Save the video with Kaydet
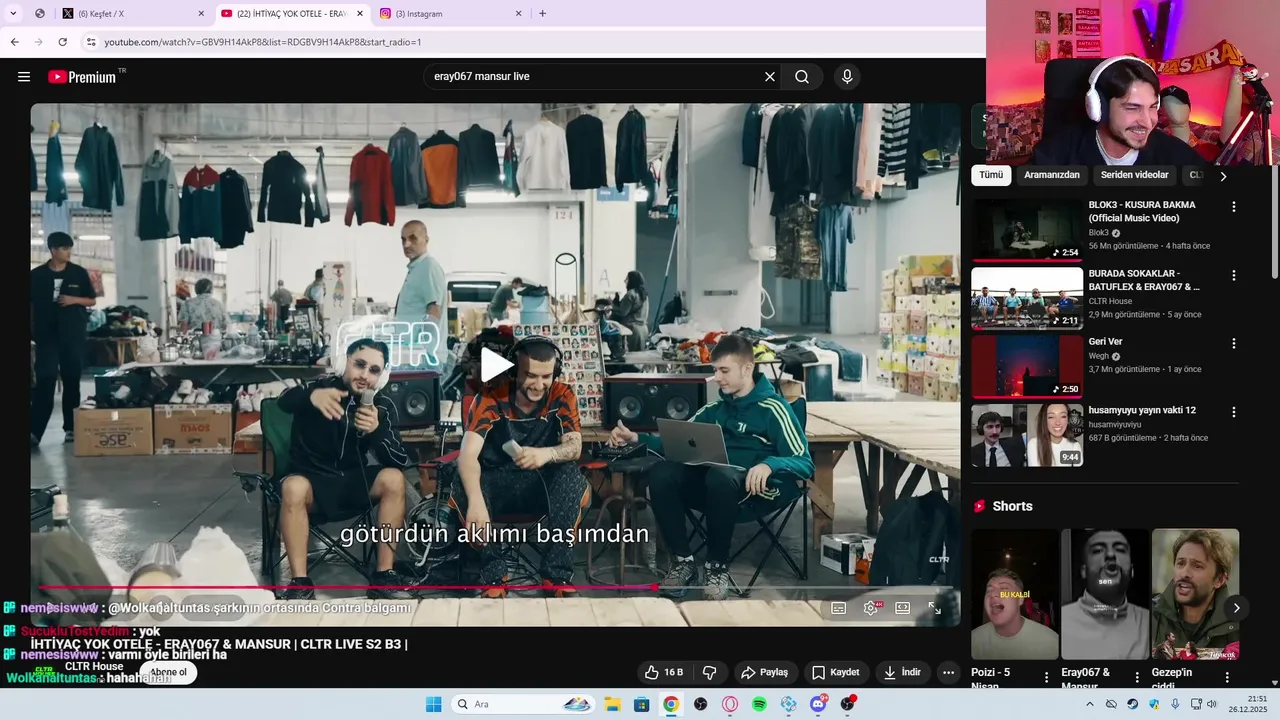 coord(835,672)
